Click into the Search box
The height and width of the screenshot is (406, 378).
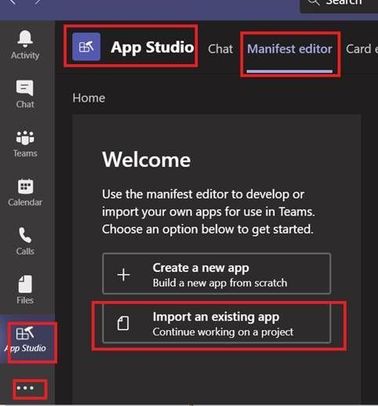click(x=339, y=4)
